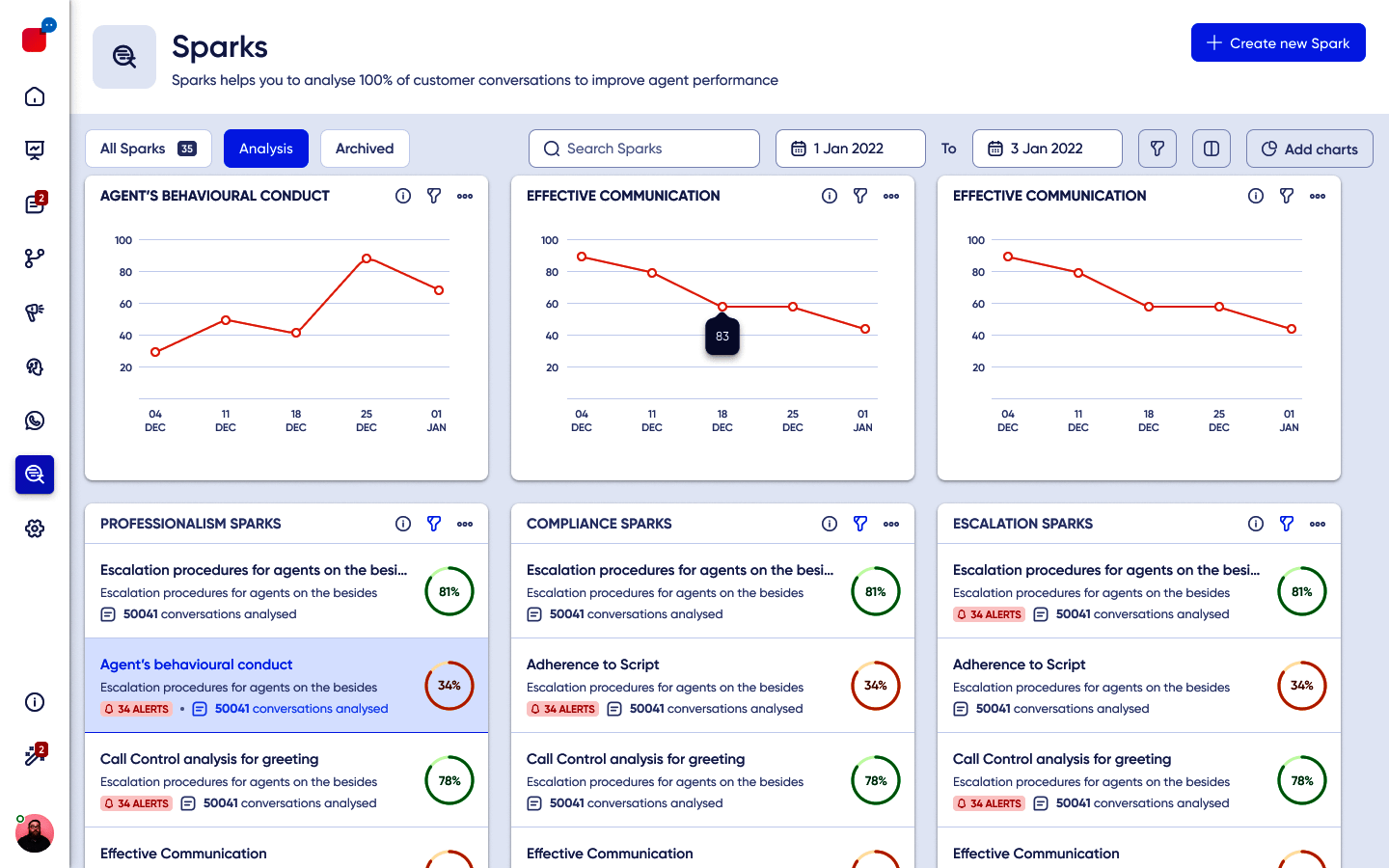Open the AI head sidebar icon
1389x868 pixels.
35,366
